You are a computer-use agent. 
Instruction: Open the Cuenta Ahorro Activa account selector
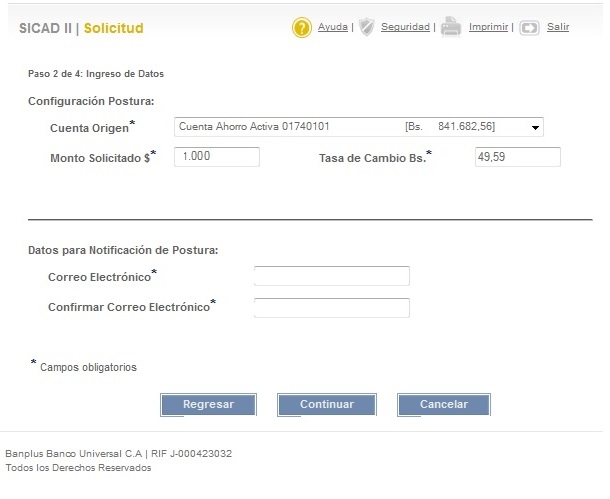click(x=359, y=127)
